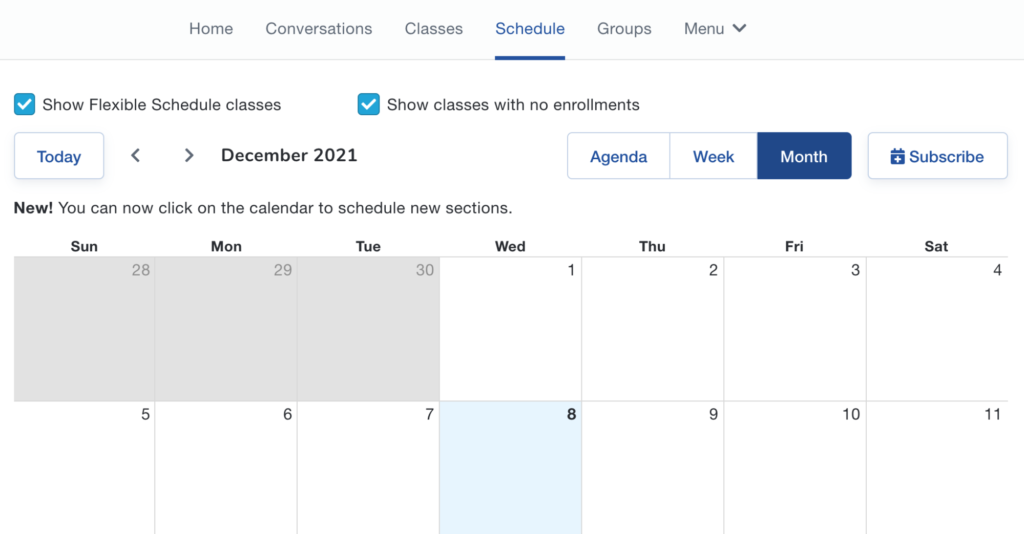Select the Month view button
Screen dimensions: 1024x534
804,156
